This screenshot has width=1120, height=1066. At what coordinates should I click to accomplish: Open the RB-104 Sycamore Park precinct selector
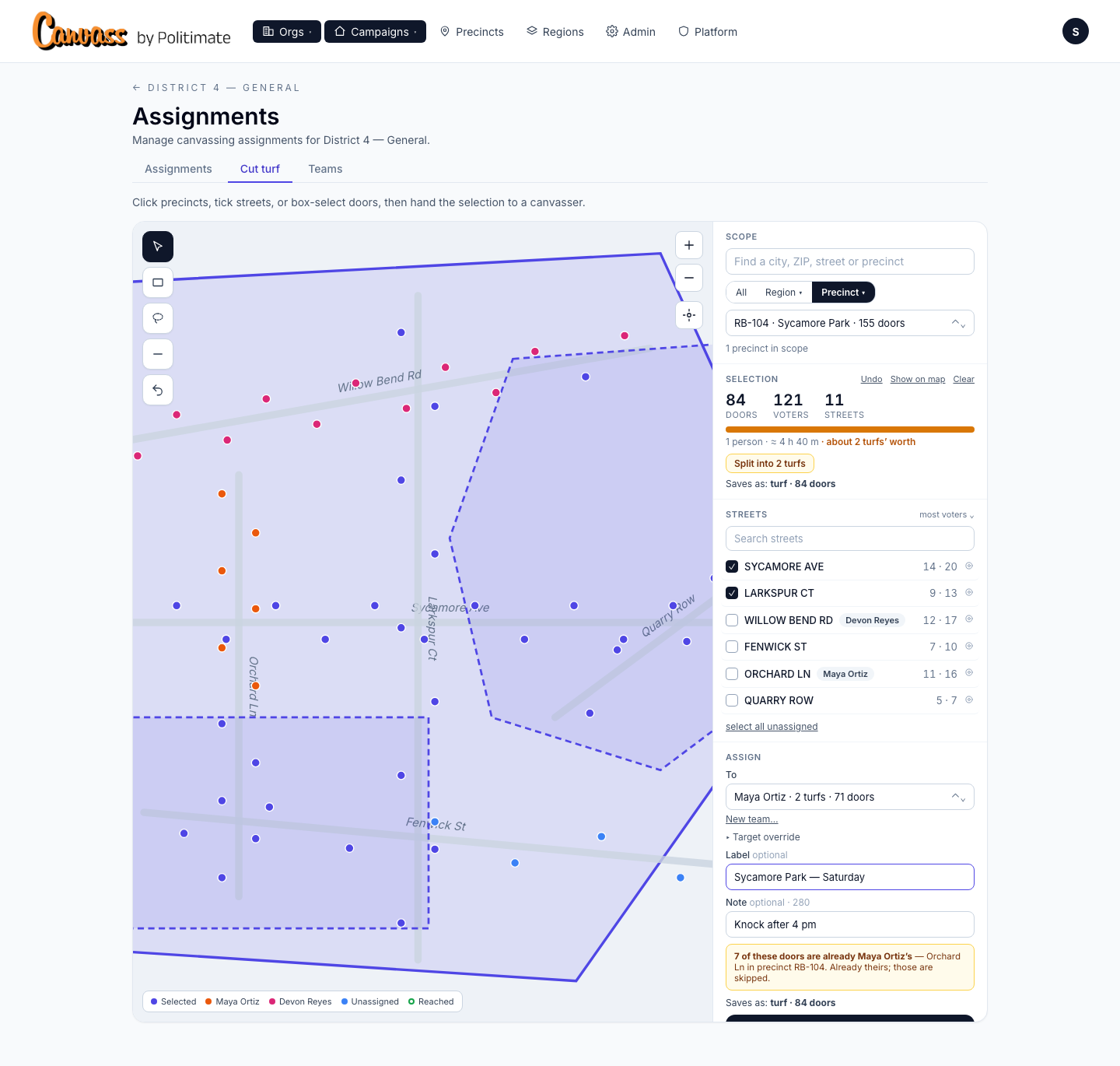click(x=849, y=323)
